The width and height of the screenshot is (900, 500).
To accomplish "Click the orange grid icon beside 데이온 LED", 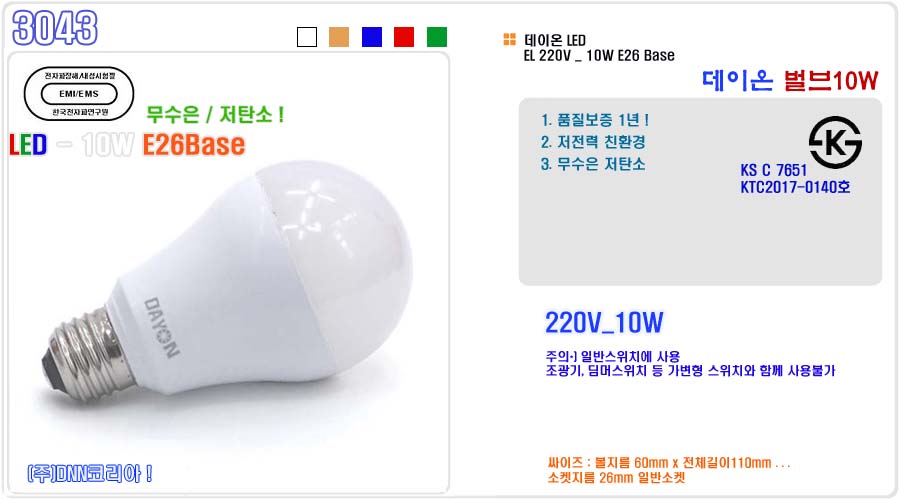I will 510,39.
